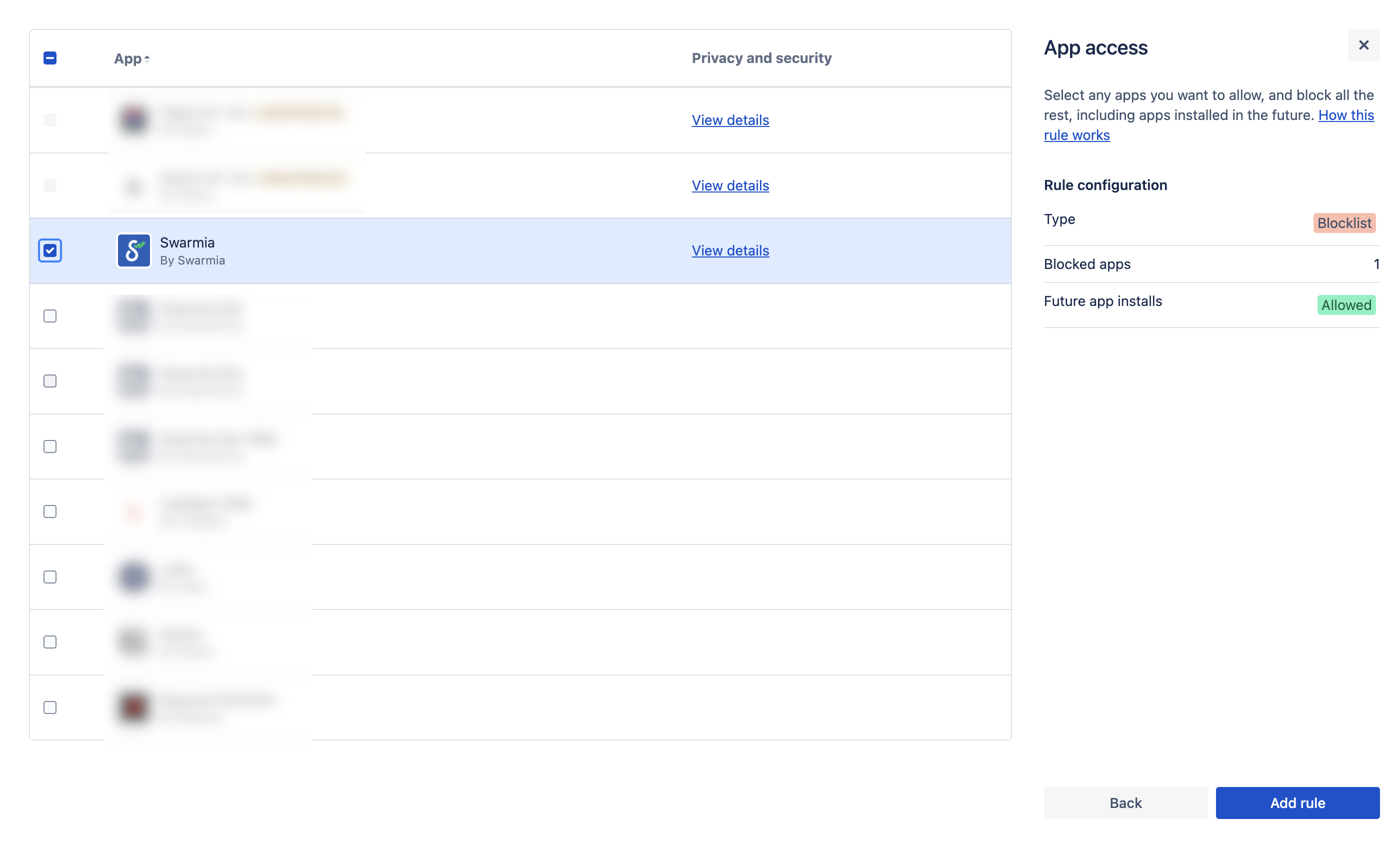Viewport: 1400px width, 848px height.
Task: Open View details in first row
Action: pyautogui.click(x=730, y=120)
